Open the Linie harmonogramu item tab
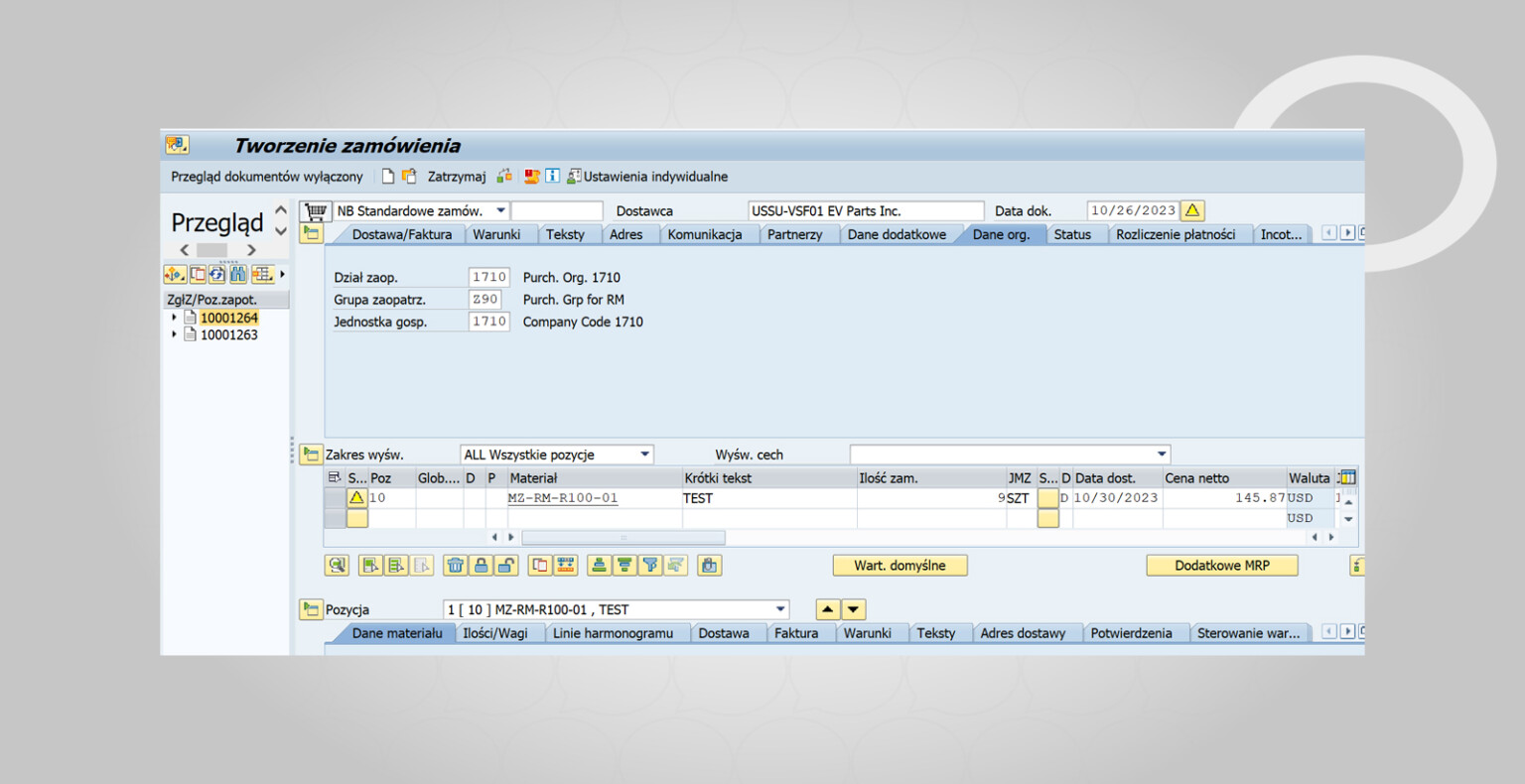The image size is (1525, 784). [x=612, y=633]
